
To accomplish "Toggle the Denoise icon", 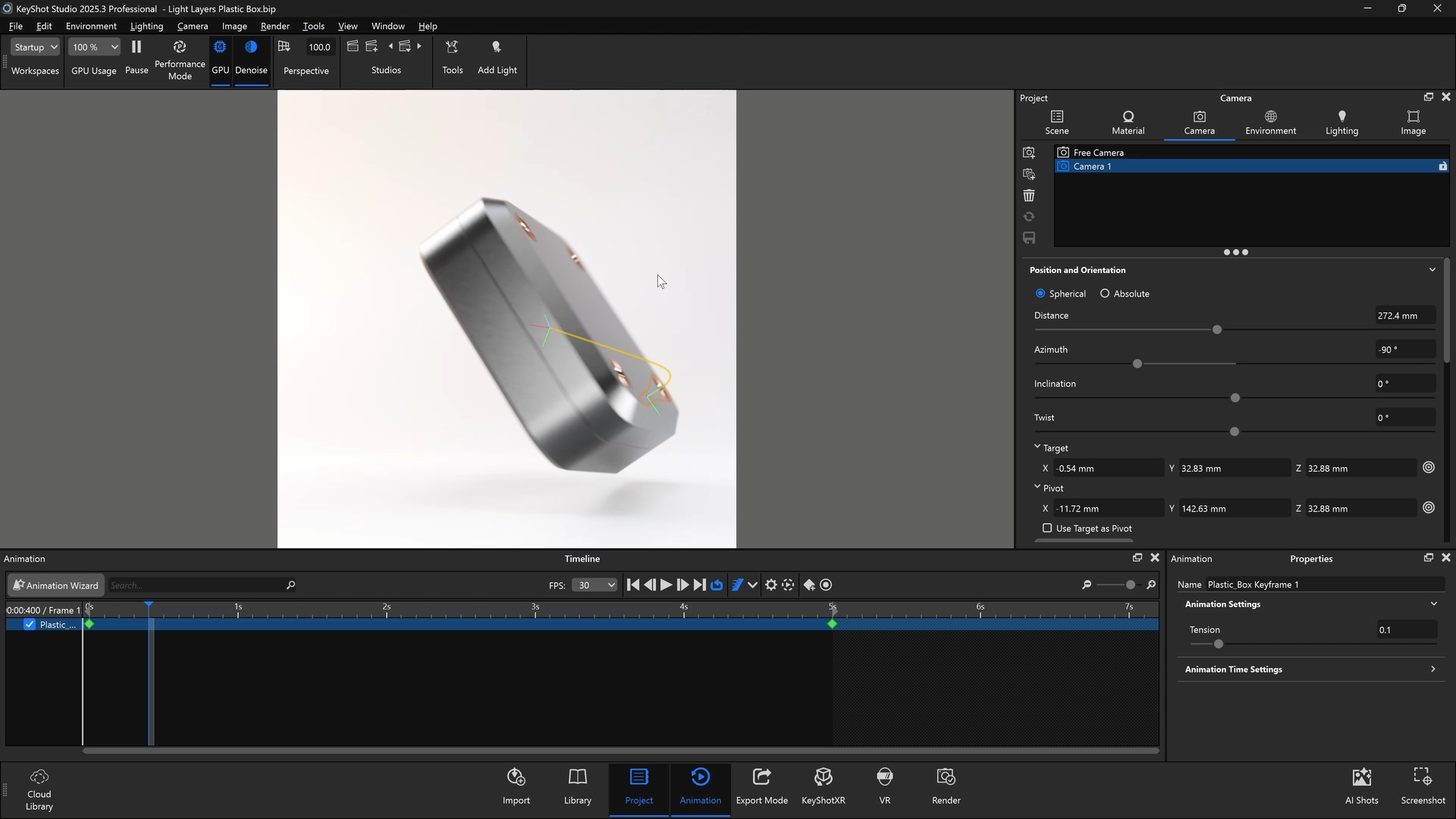I will (251, 48).
